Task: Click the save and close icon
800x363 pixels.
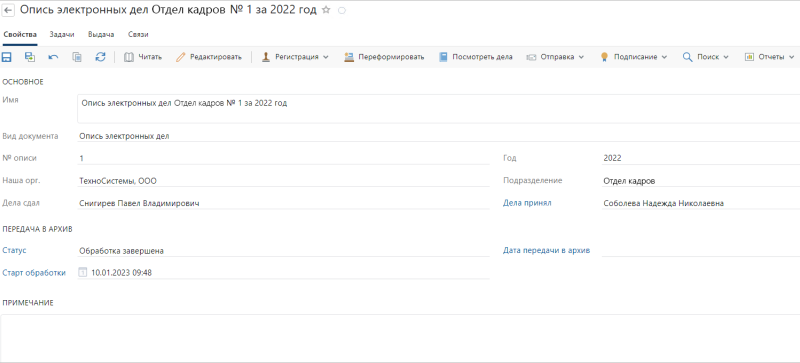Action: click(30, 57)
